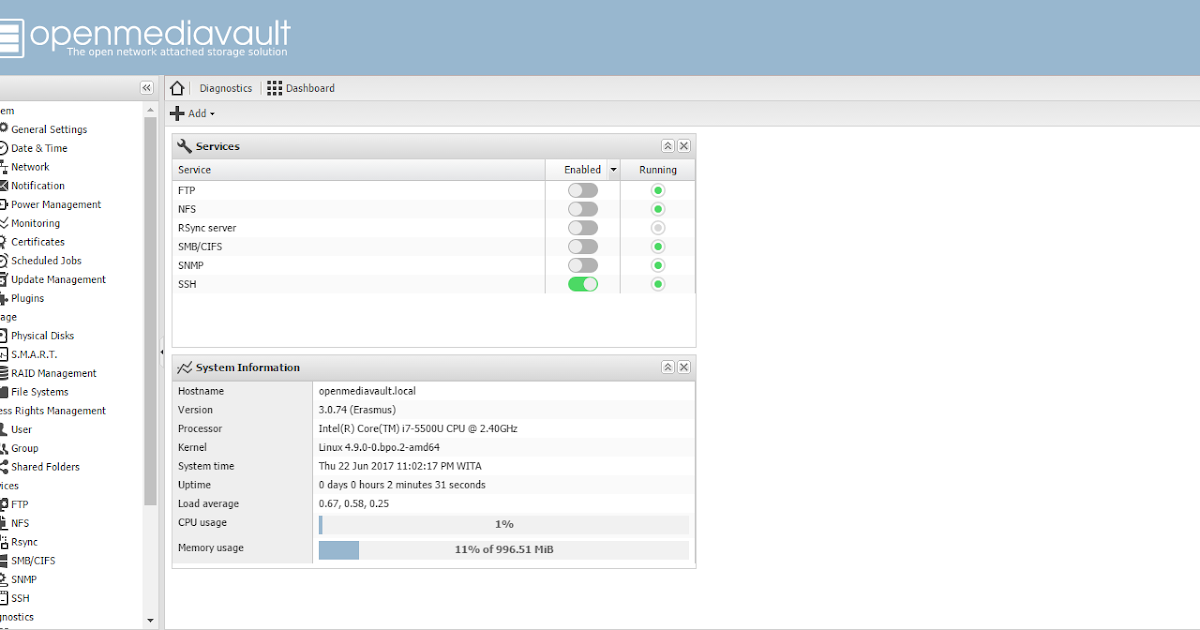Close the Services panel
The image size is (1200, 630).
(x=684, y=146)
